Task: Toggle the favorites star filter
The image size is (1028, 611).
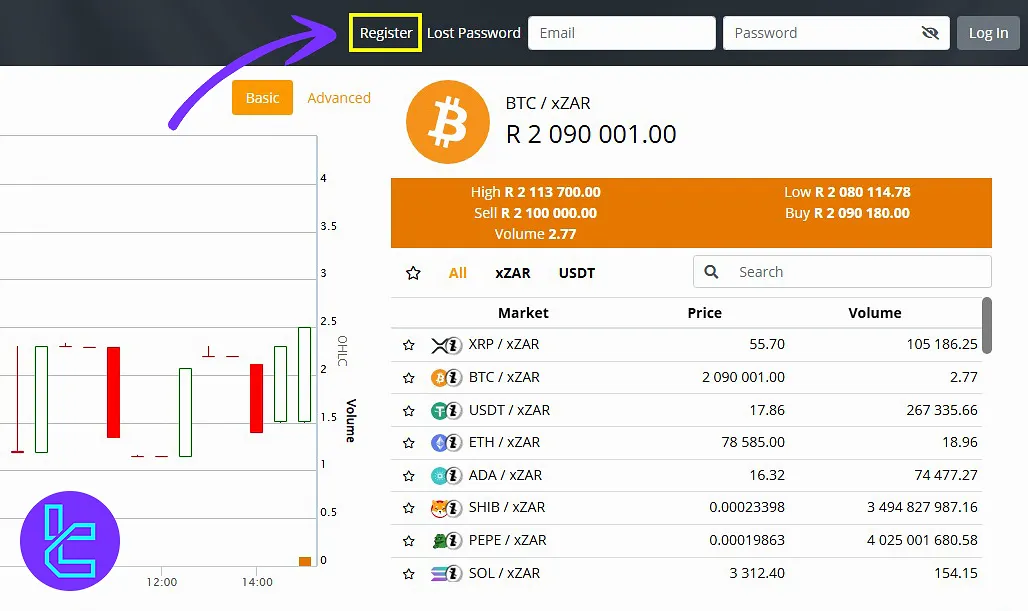Action: 413,273
